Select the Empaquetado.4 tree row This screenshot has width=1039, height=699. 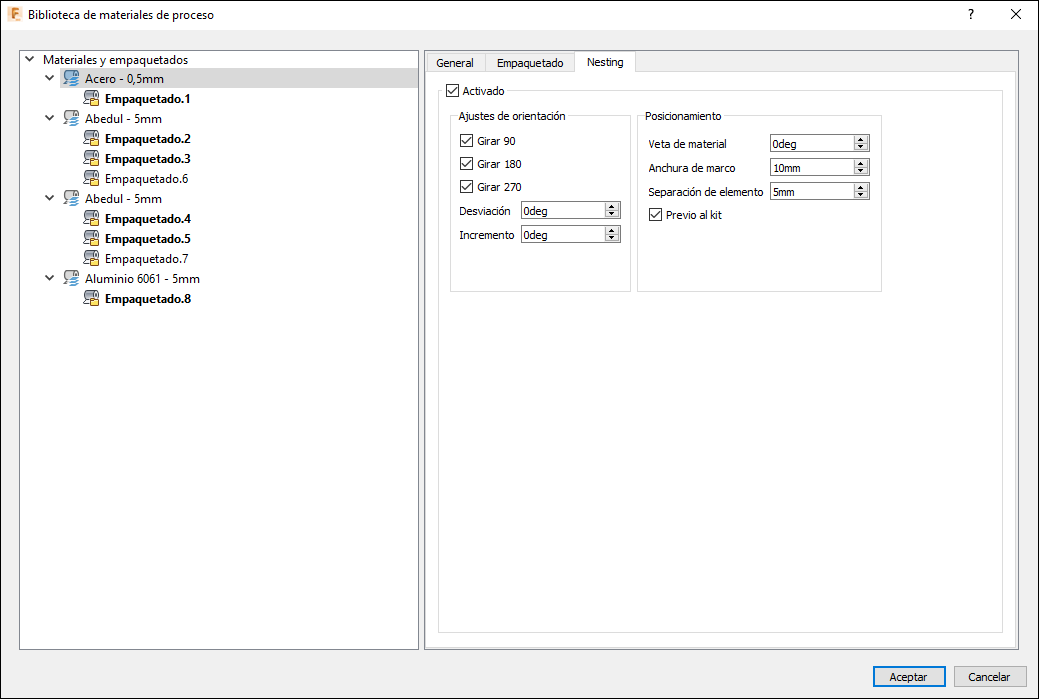[148, 219]
